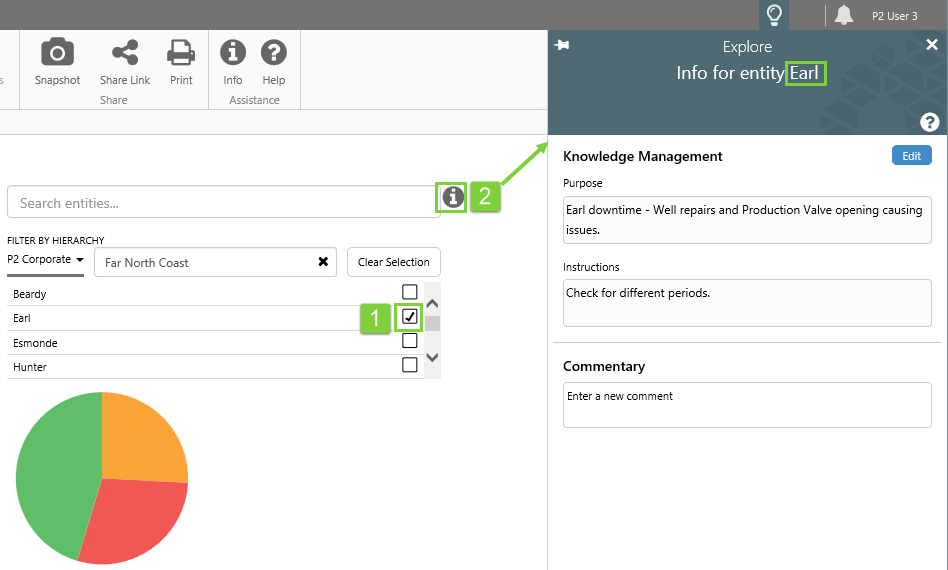Select the Hunter entity checkbox
Image resolution: width=948 pixels, height=570 pixels.
409,365
